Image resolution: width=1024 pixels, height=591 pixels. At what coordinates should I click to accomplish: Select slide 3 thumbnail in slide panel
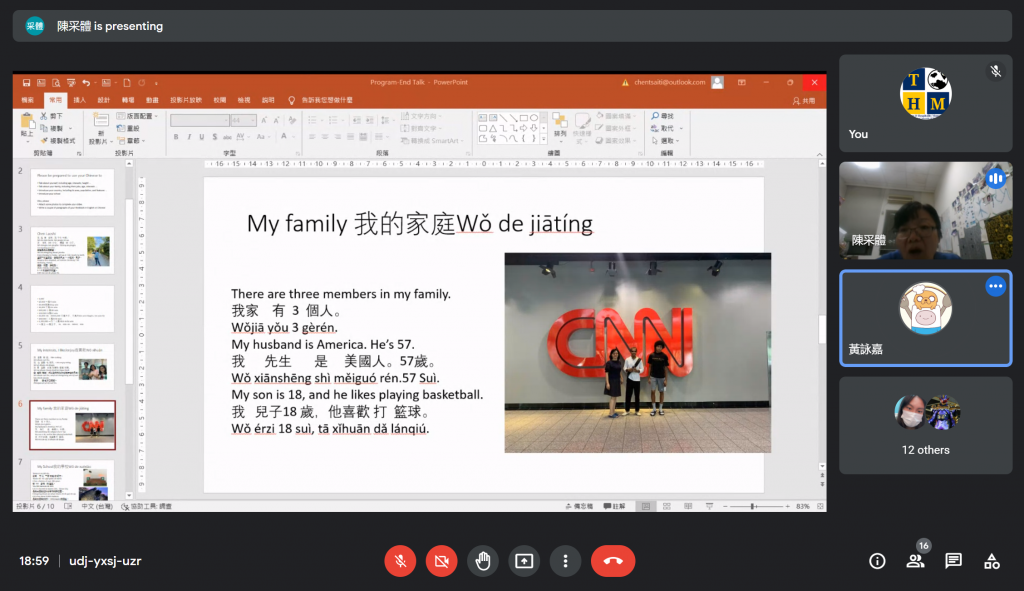pyautogui.click(x=72, y=251)
